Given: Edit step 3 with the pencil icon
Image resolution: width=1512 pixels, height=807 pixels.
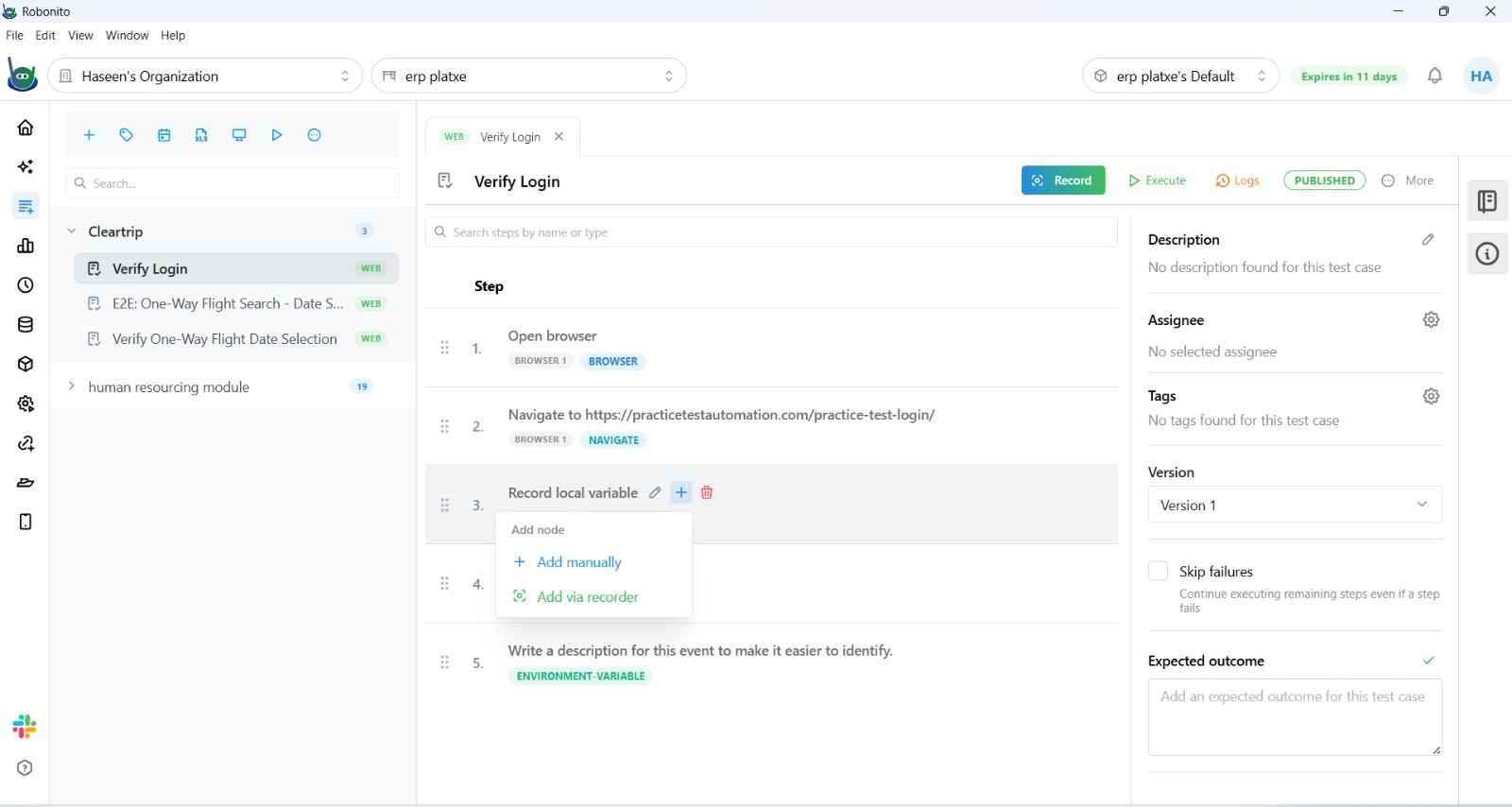Looking at the screenshot, I should [x=655, y=492].
